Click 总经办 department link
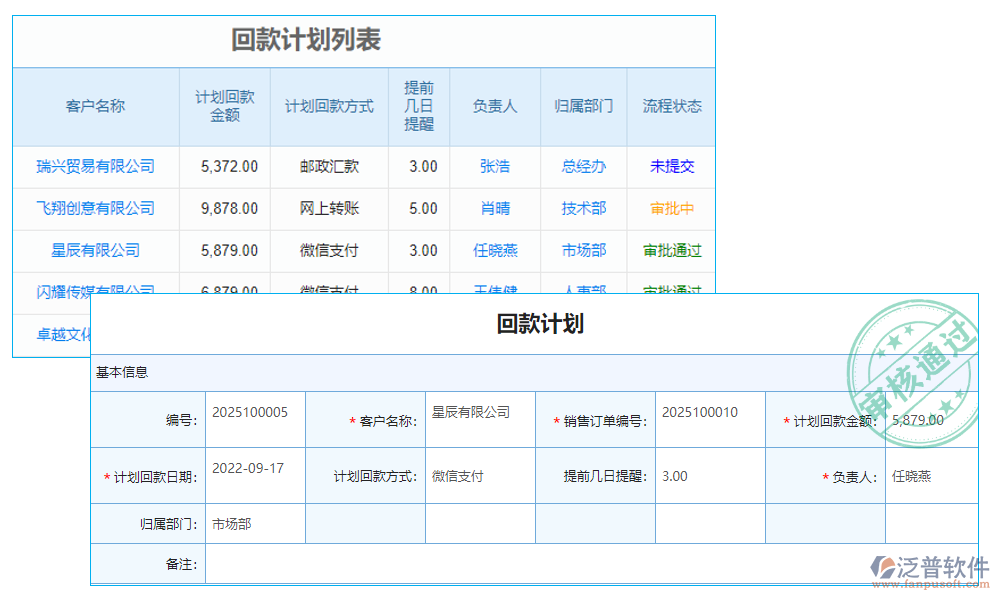 pos(583,167)
